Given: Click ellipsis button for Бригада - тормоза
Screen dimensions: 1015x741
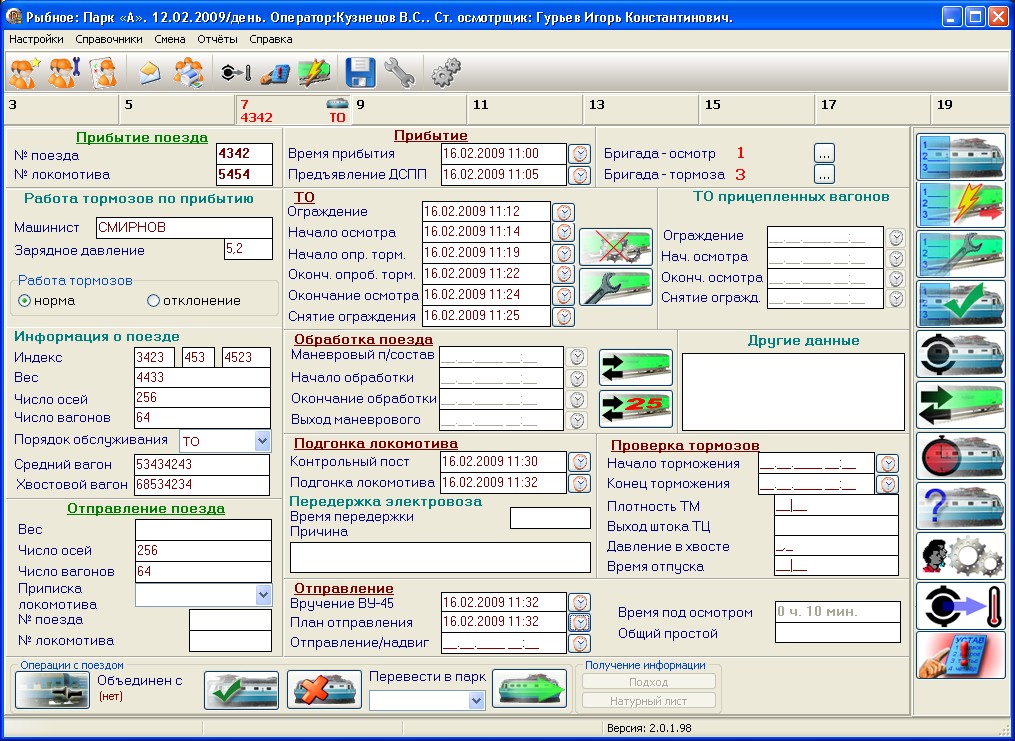Looking at the screenshot, I should (823, 174).
